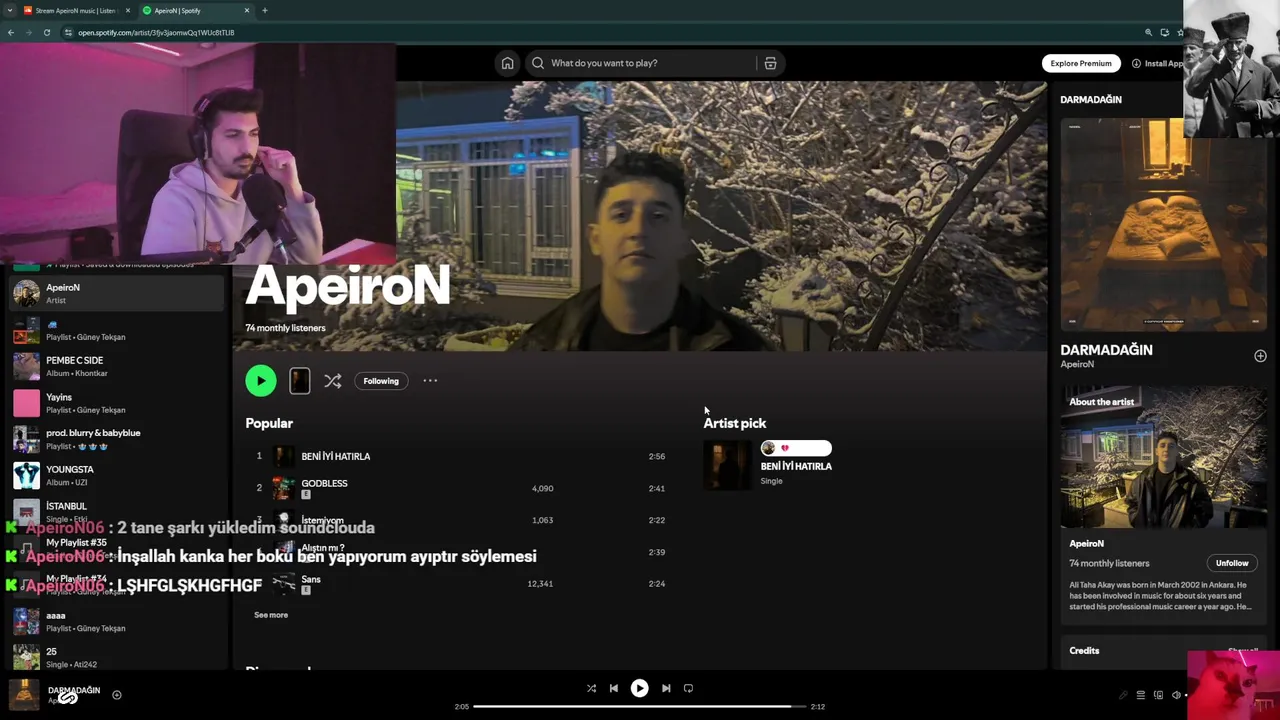Skip to the previous track
This screenshot has height=720, width=1280.
(x=614, y=688)
